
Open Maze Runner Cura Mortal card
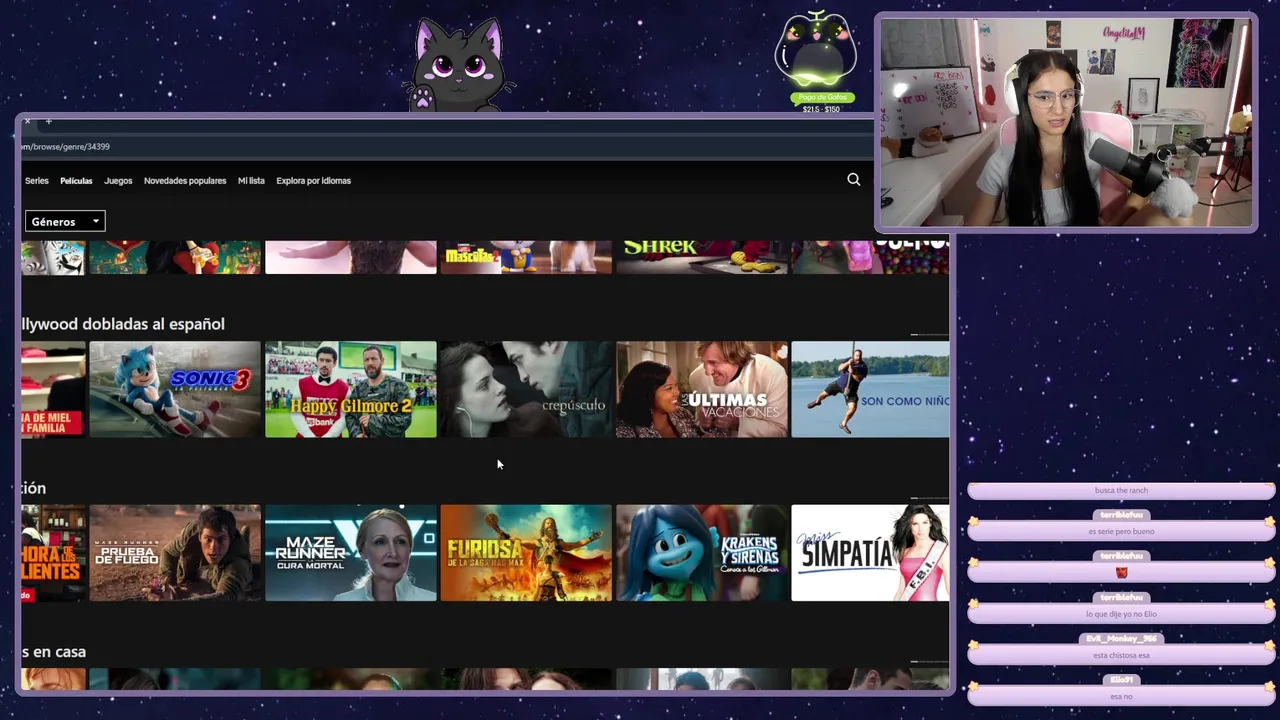click(350, 553)
